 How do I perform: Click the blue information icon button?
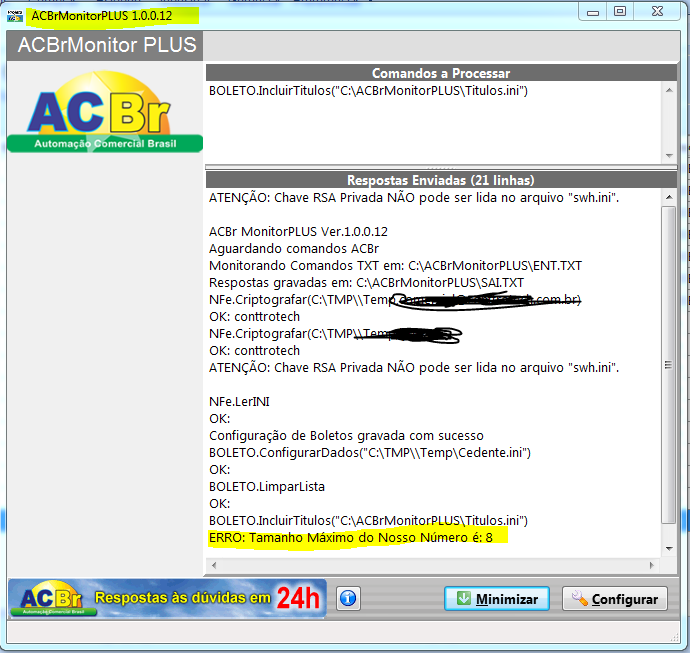[348, 598]
